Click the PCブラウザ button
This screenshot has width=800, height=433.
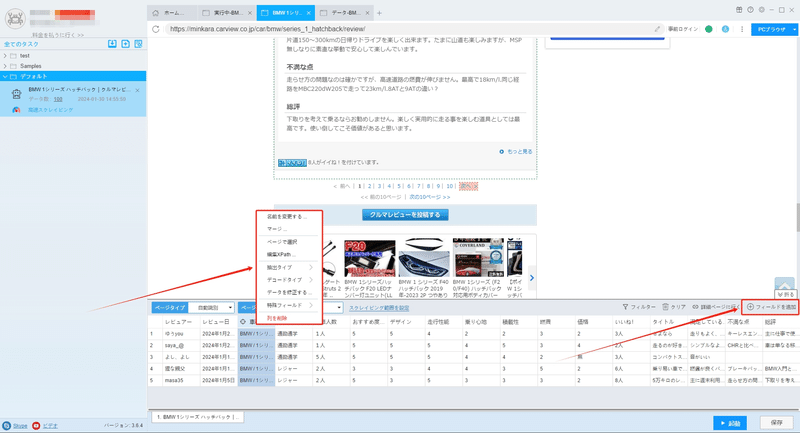point(771,30)
